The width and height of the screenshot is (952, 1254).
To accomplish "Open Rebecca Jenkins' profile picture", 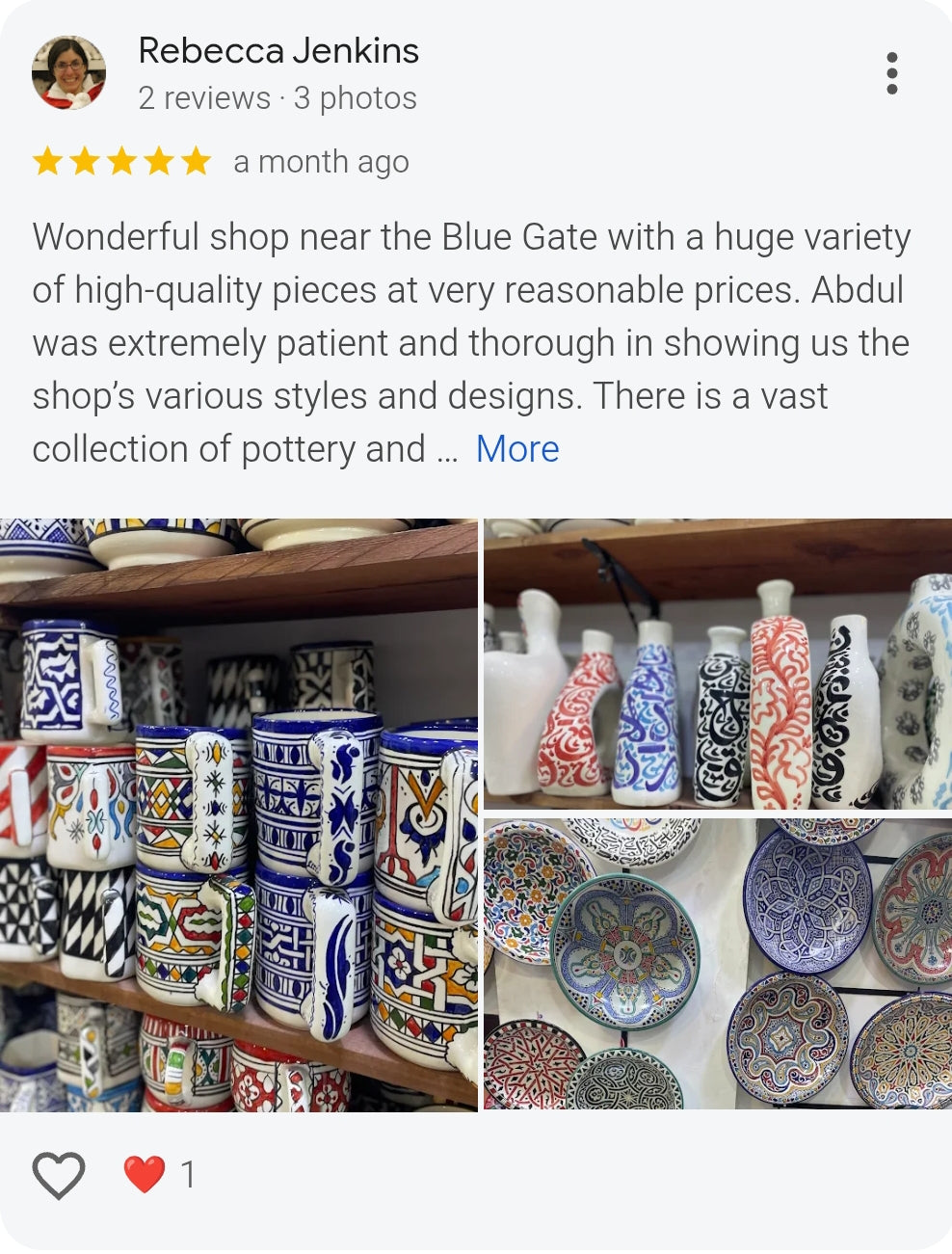I will coord(67,73).
